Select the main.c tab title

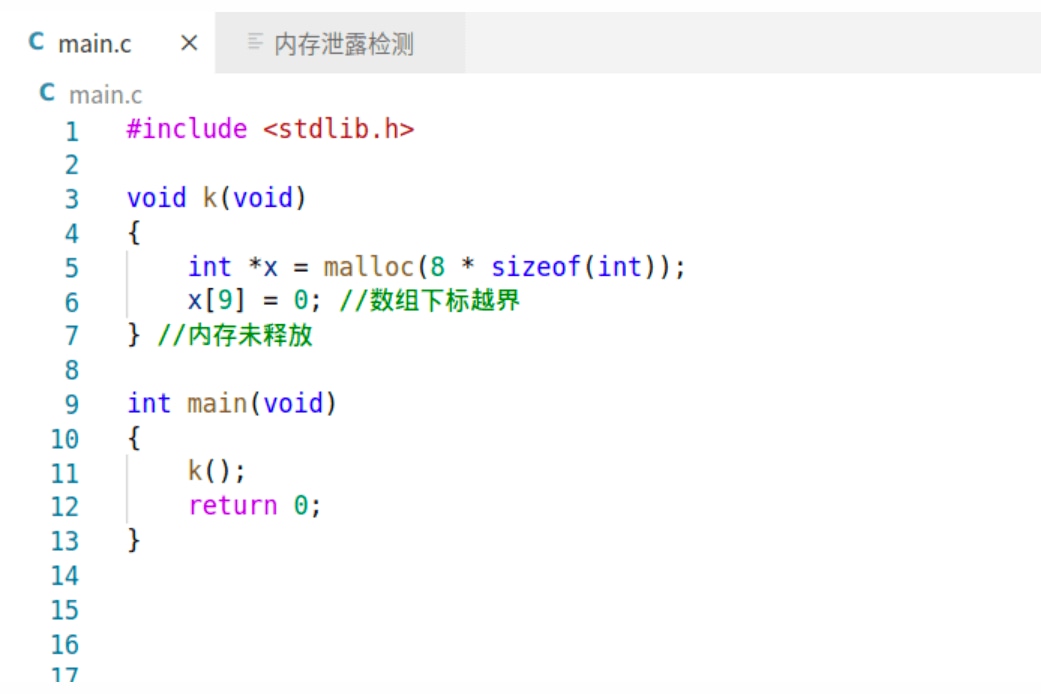click(95, 44)
